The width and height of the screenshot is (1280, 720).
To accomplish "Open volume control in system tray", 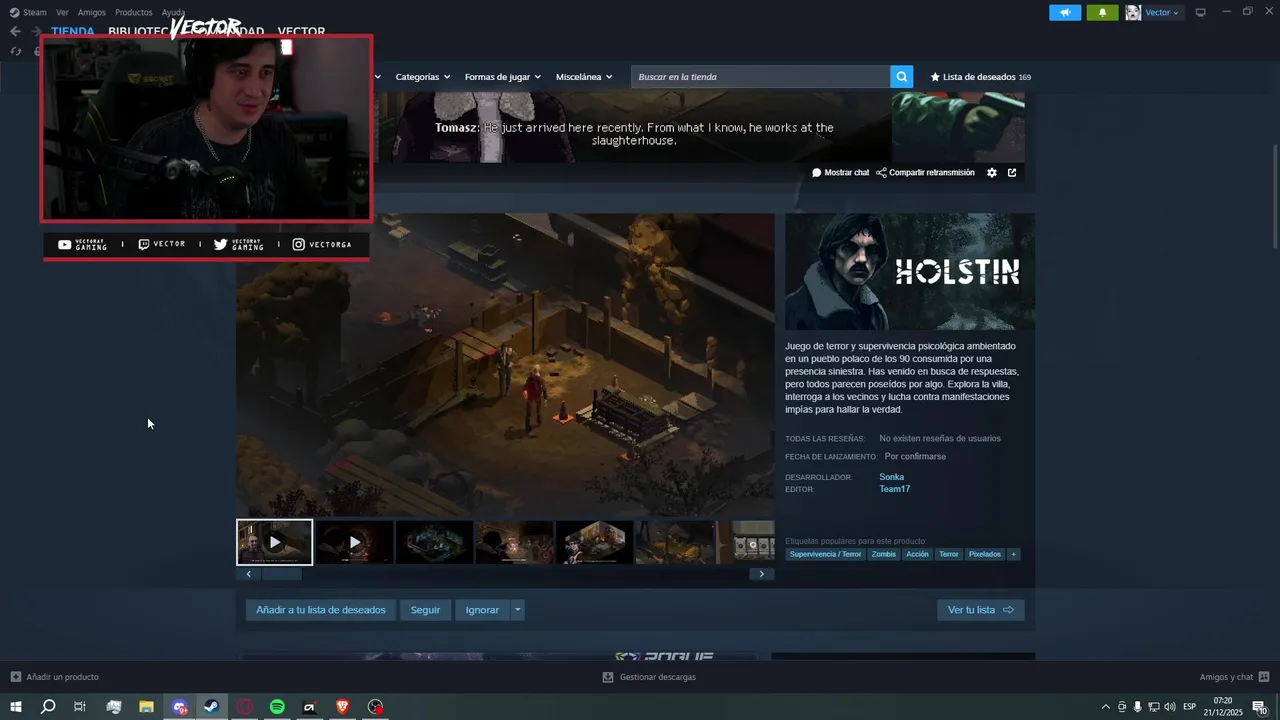I will [1170, 707].
